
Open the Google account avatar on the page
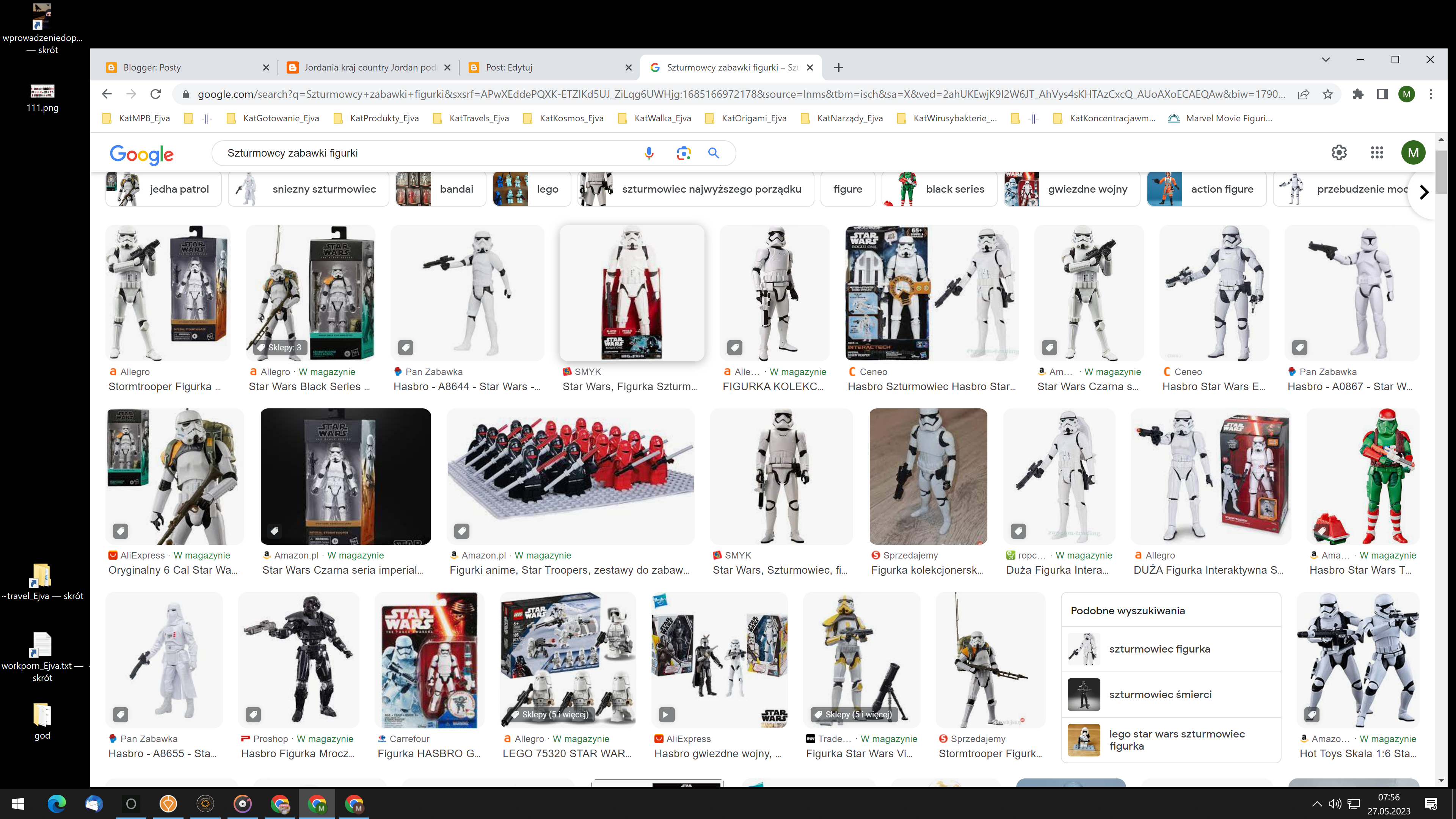tap(1413, 152)
